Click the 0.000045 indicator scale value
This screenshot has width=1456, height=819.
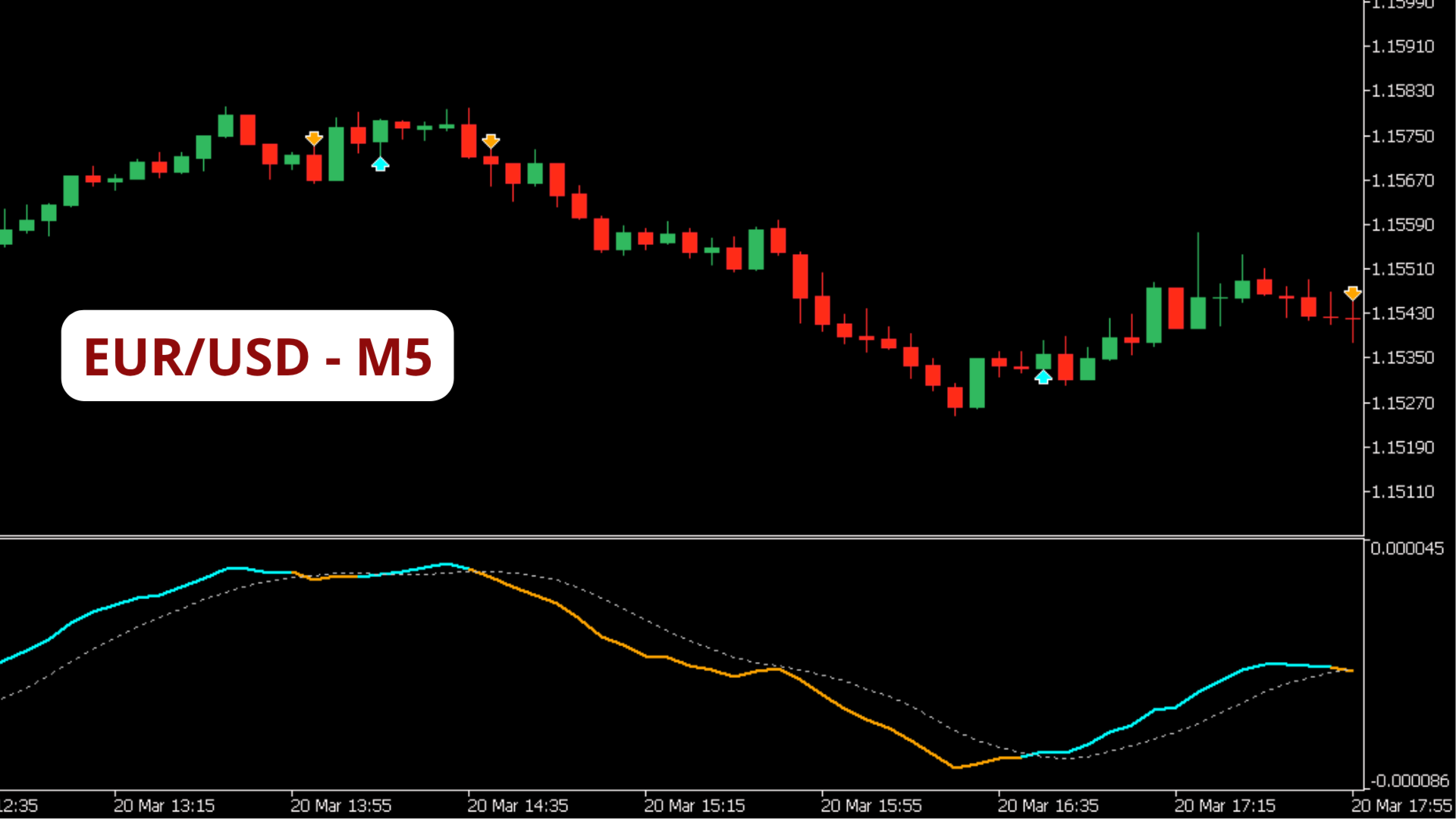pos(1407,548)
